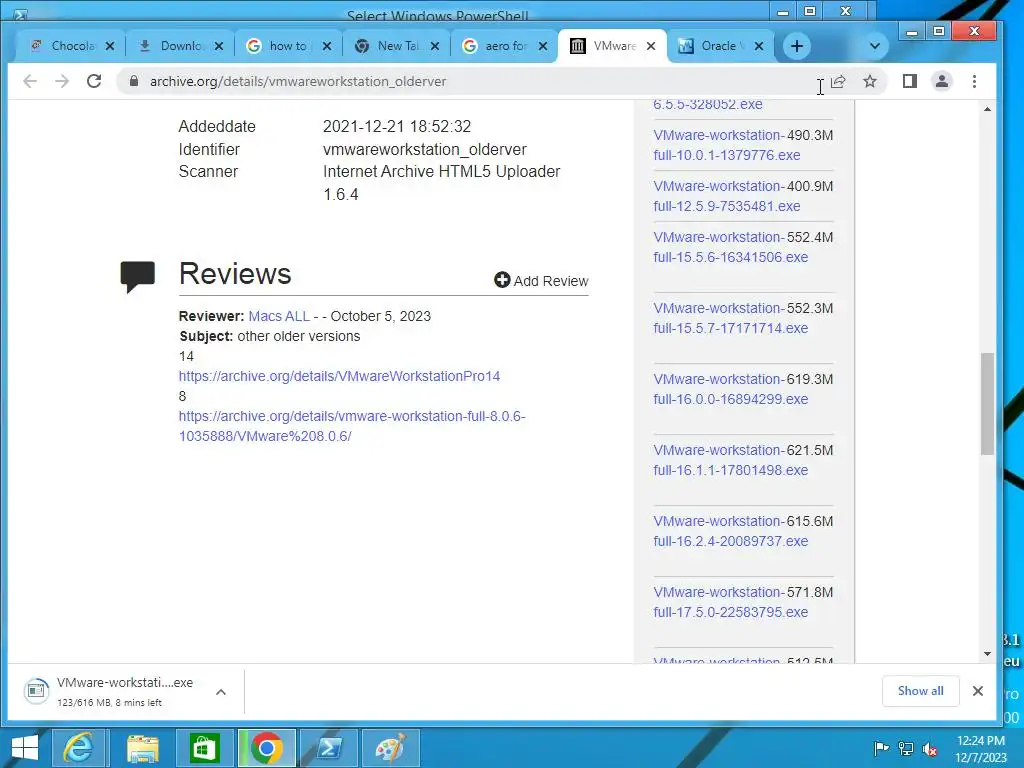Screen dimensions: 1024x768
Task: Share this page via share icon
Action: 839,81
